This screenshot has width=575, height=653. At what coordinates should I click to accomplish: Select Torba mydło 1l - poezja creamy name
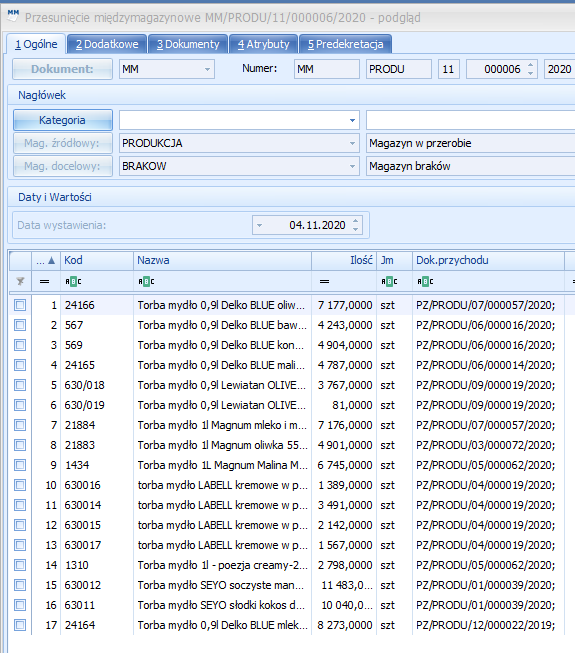[x=222, y=565]
